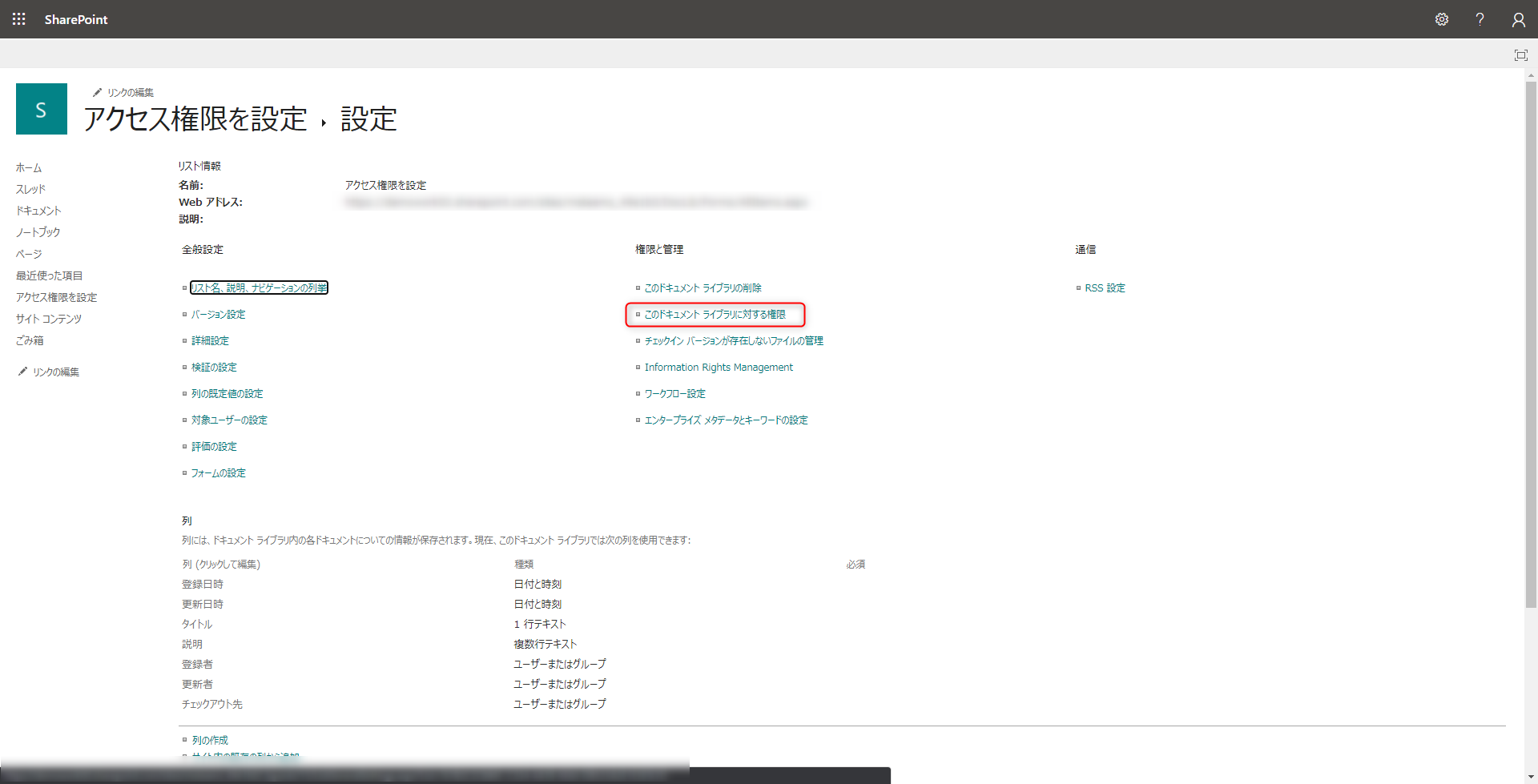The height and width of the screenshot is (784, 1538).
Task: Select ドキュメント in the left navigation
Action: click(x=38, y=211)
